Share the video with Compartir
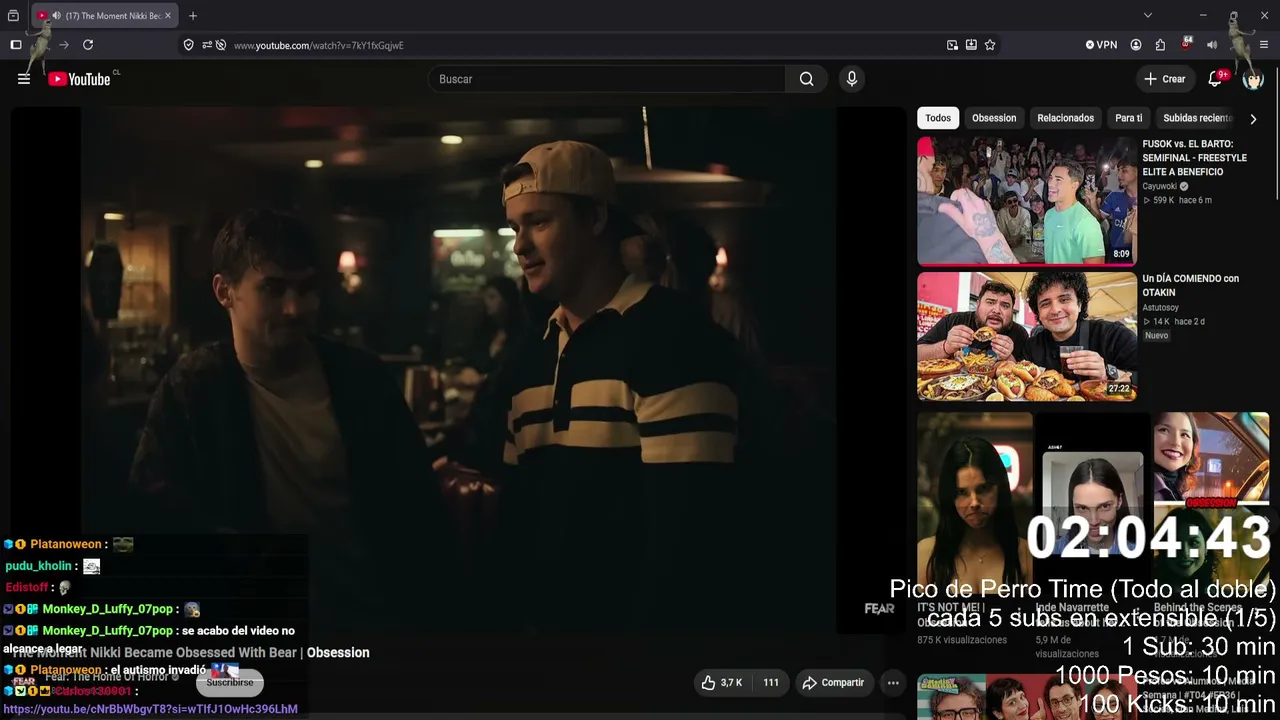 click(833, 683)
